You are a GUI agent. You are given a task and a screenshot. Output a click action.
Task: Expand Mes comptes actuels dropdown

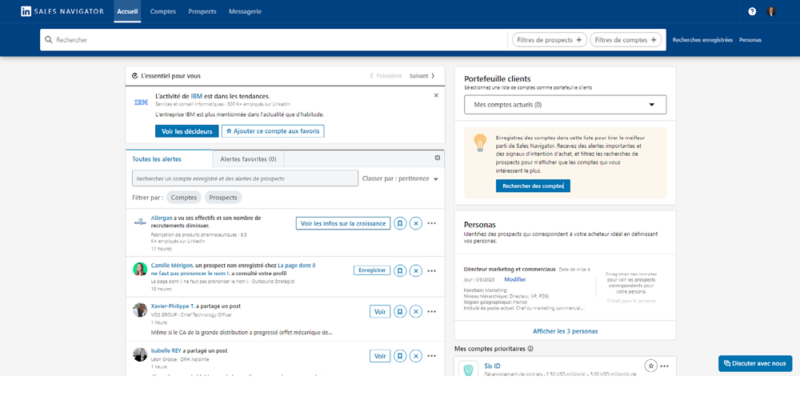(x=565, y=105)
